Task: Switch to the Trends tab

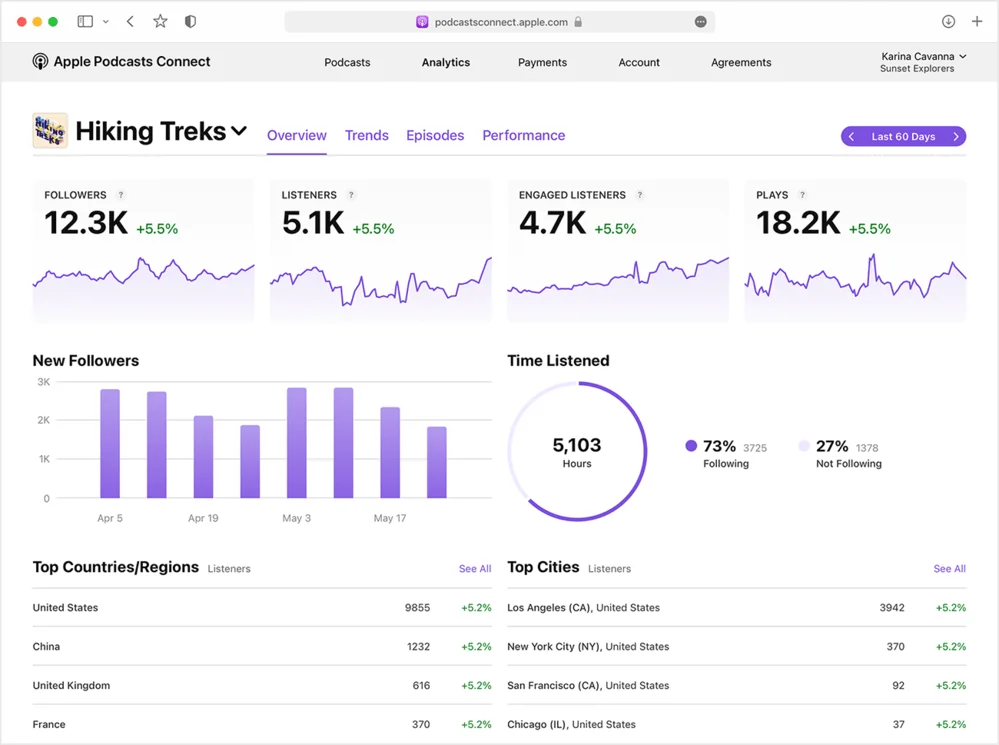Action: [366, 135]
